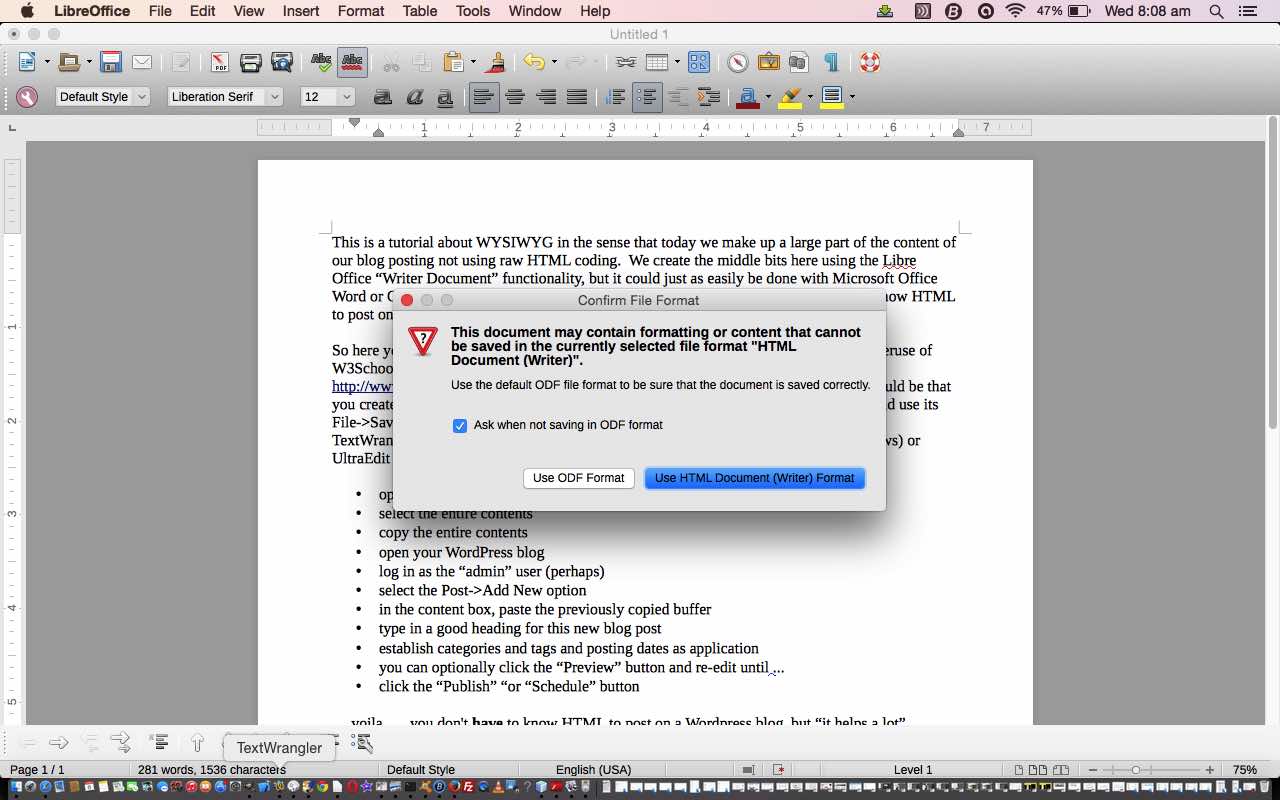This screenshot has height=800, width=1280.
Task: Select Justified alignment
Action: [x=577, y=97]
